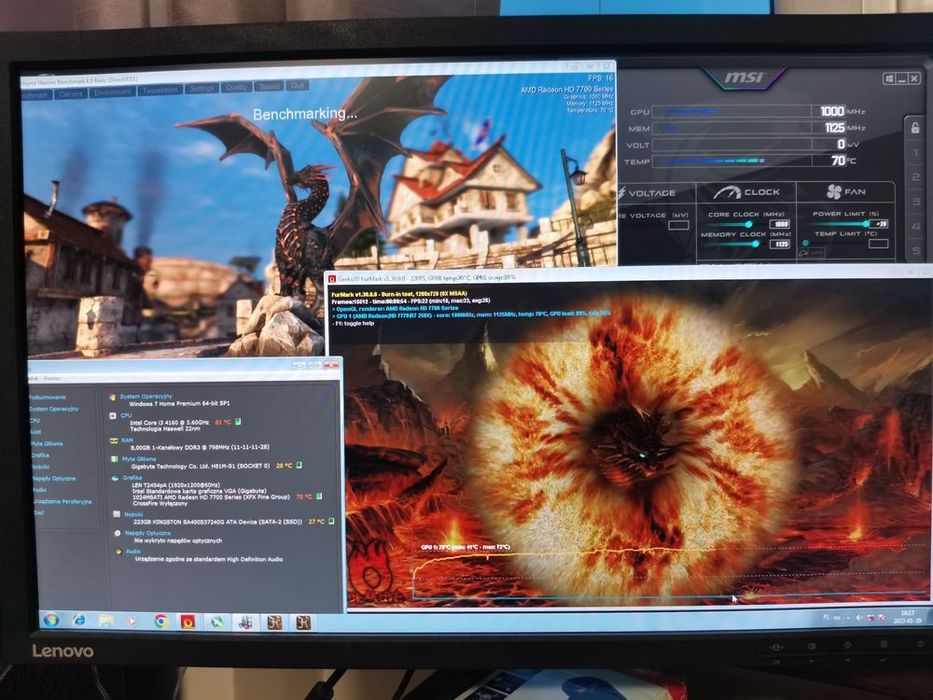Open Windows Explorer folder in taskbar

tap(106, 621)
